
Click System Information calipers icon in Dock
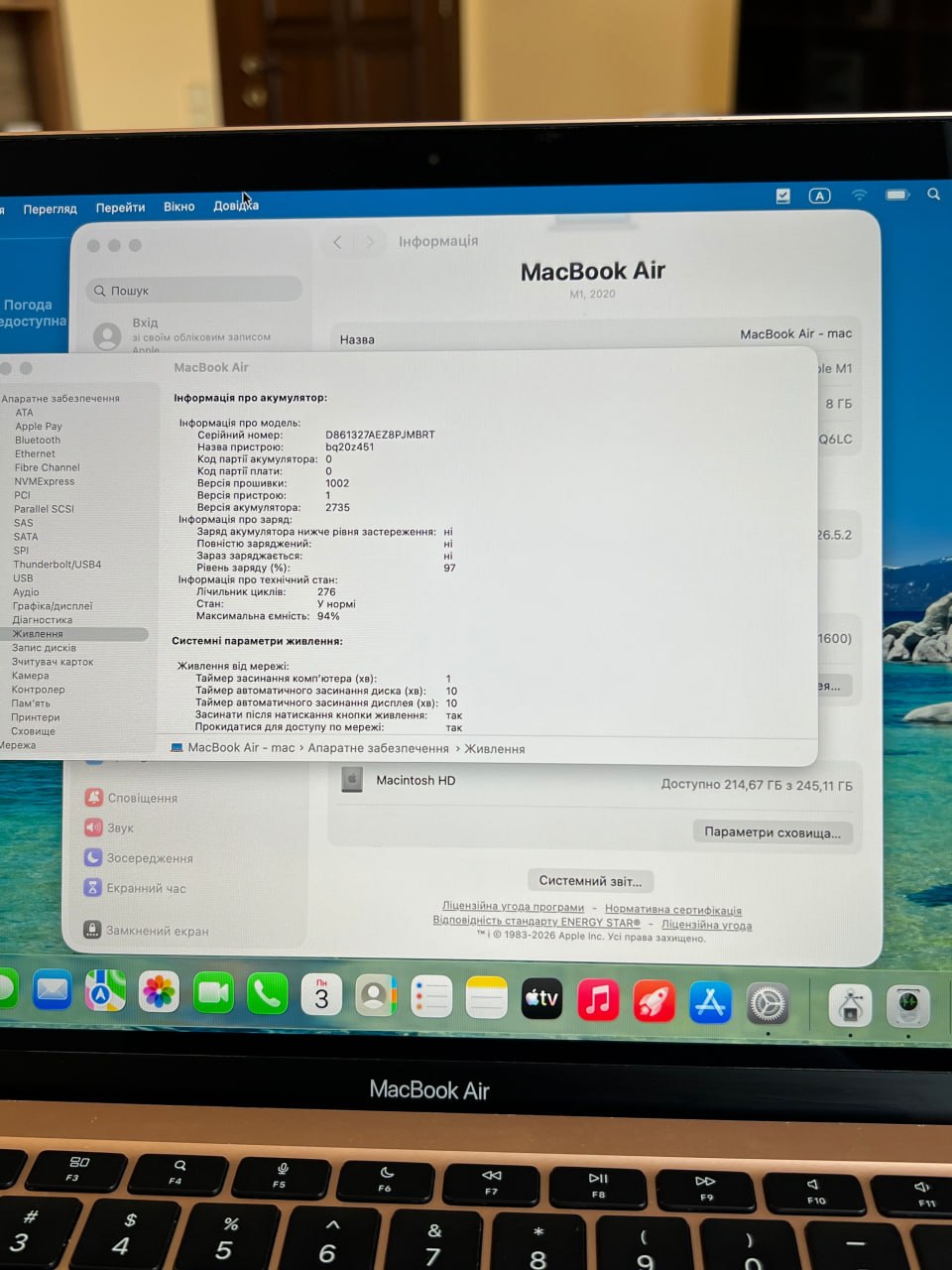tap(850, 1006)
